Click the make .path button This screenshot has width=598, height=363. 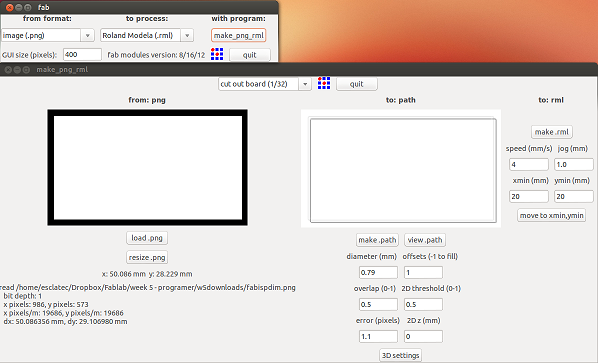pos(377,240)
